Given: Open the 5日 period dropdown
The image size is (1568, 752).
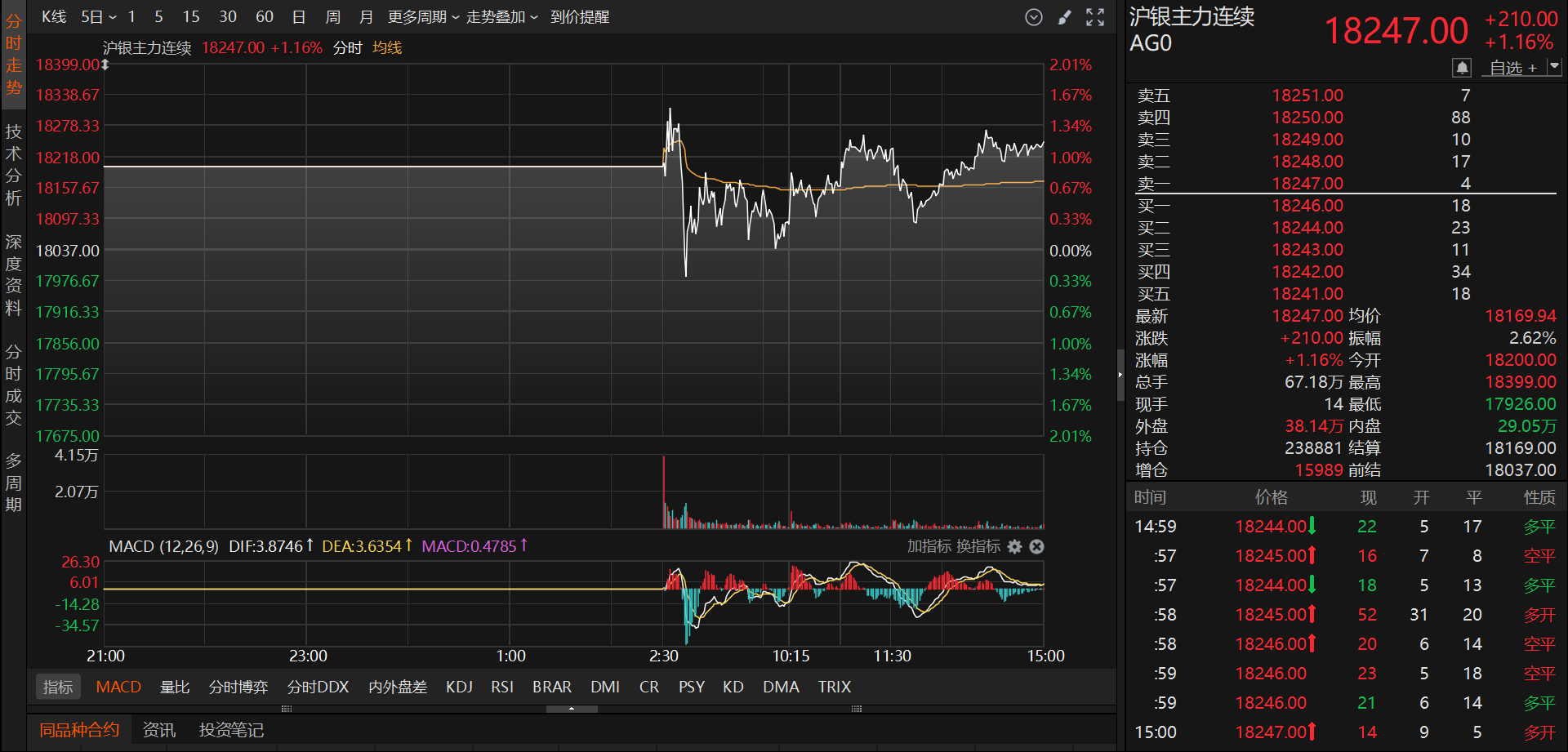Looking at the screenshot, I should (x=98, y=17).
